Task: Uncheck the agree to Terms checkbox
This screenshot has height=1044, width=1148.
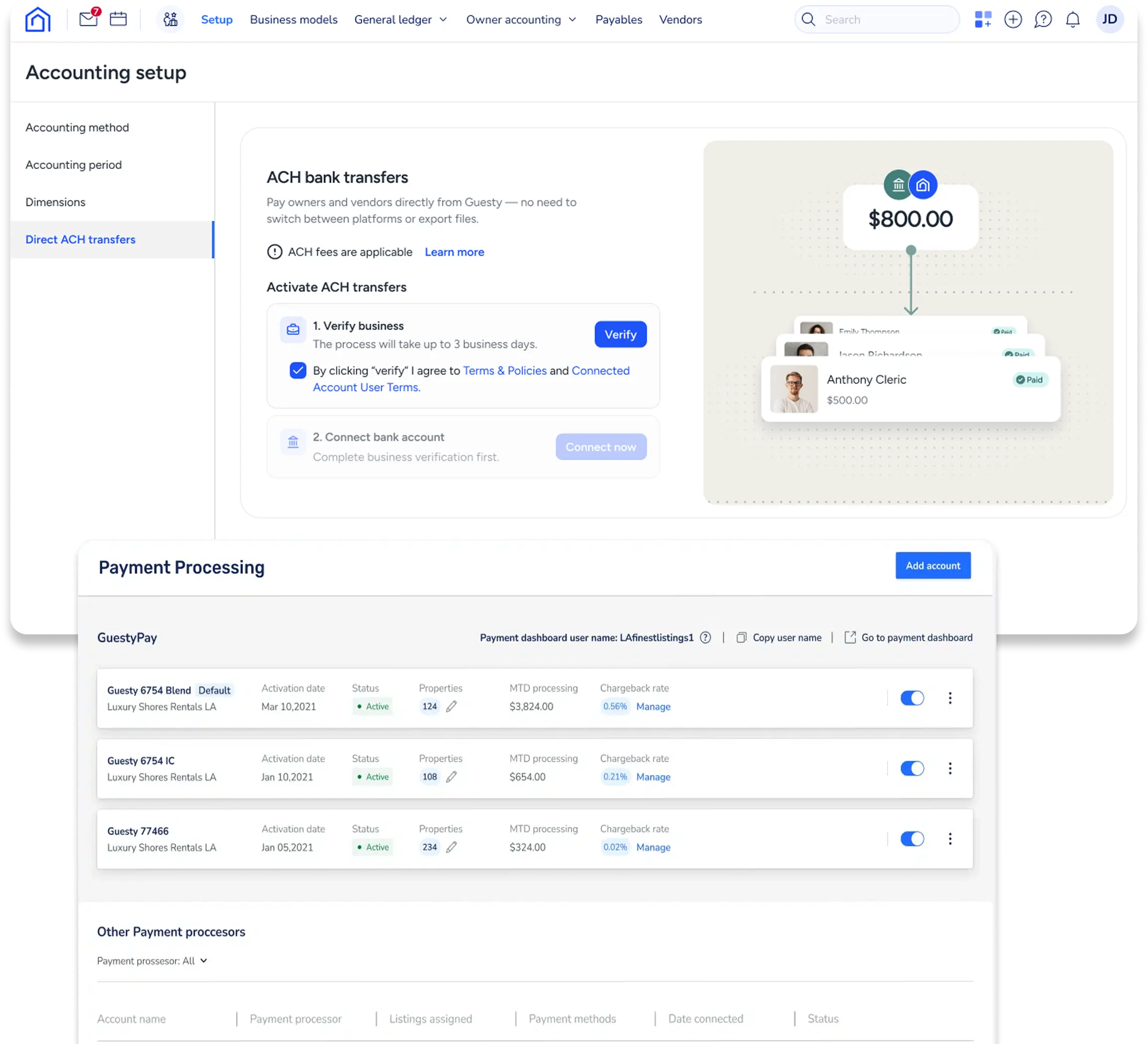Action: (298, 370)
